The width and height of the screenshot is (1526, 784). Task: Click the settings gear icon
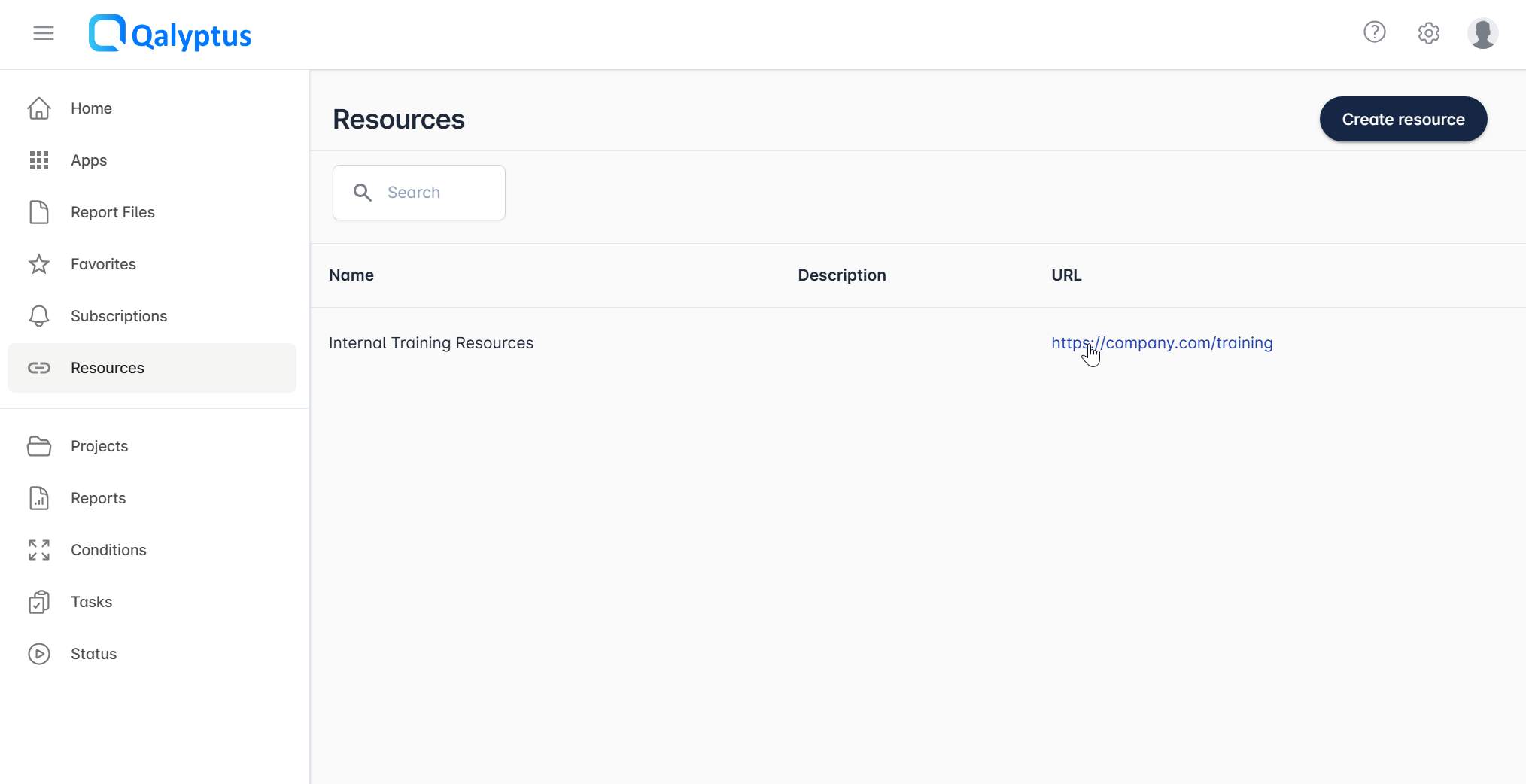click(x=1428, y=33)
